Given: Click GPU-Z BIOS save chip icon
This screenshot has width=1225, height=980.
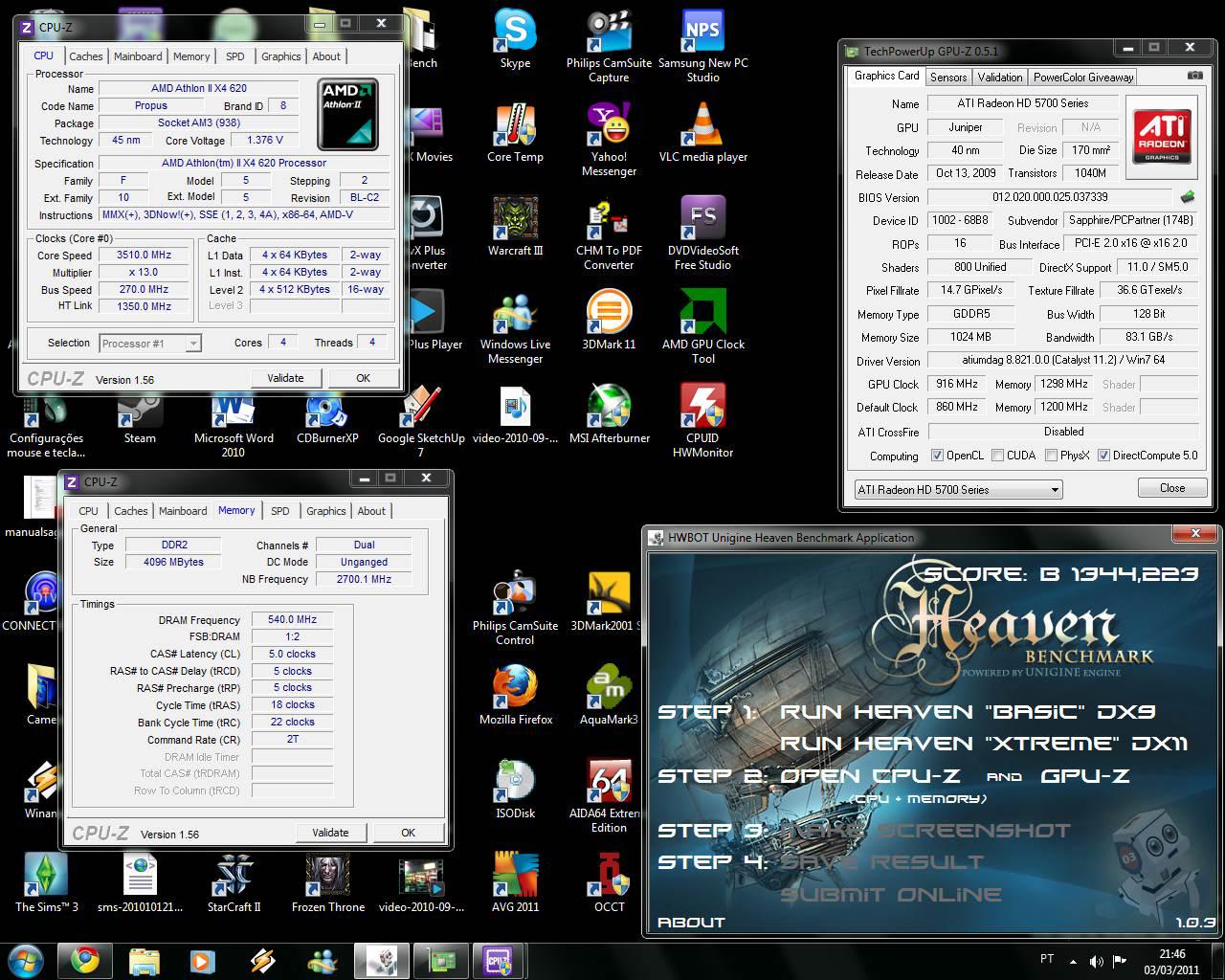Looking at the screenshot, I should [1187, 197].
